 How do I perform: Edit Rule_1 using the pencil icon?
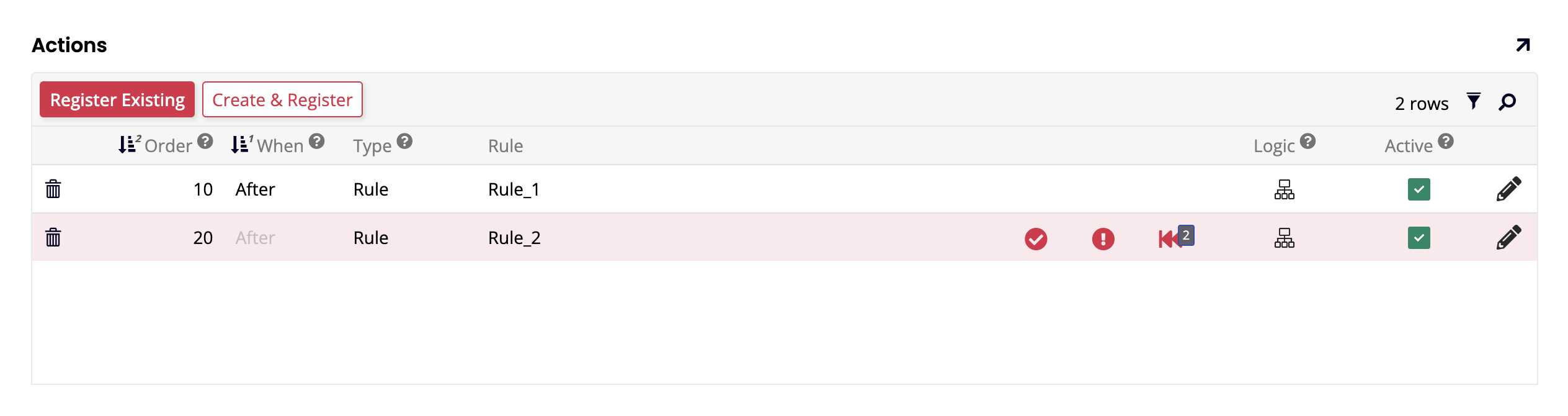click(x=1508, y=189)
